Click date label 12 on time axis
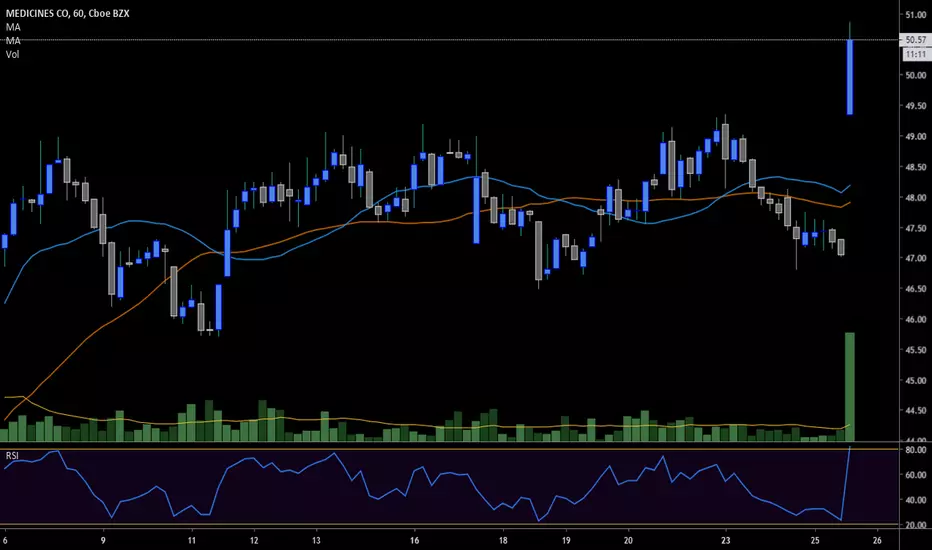This screenshot has height=550, width=932. 254,540
